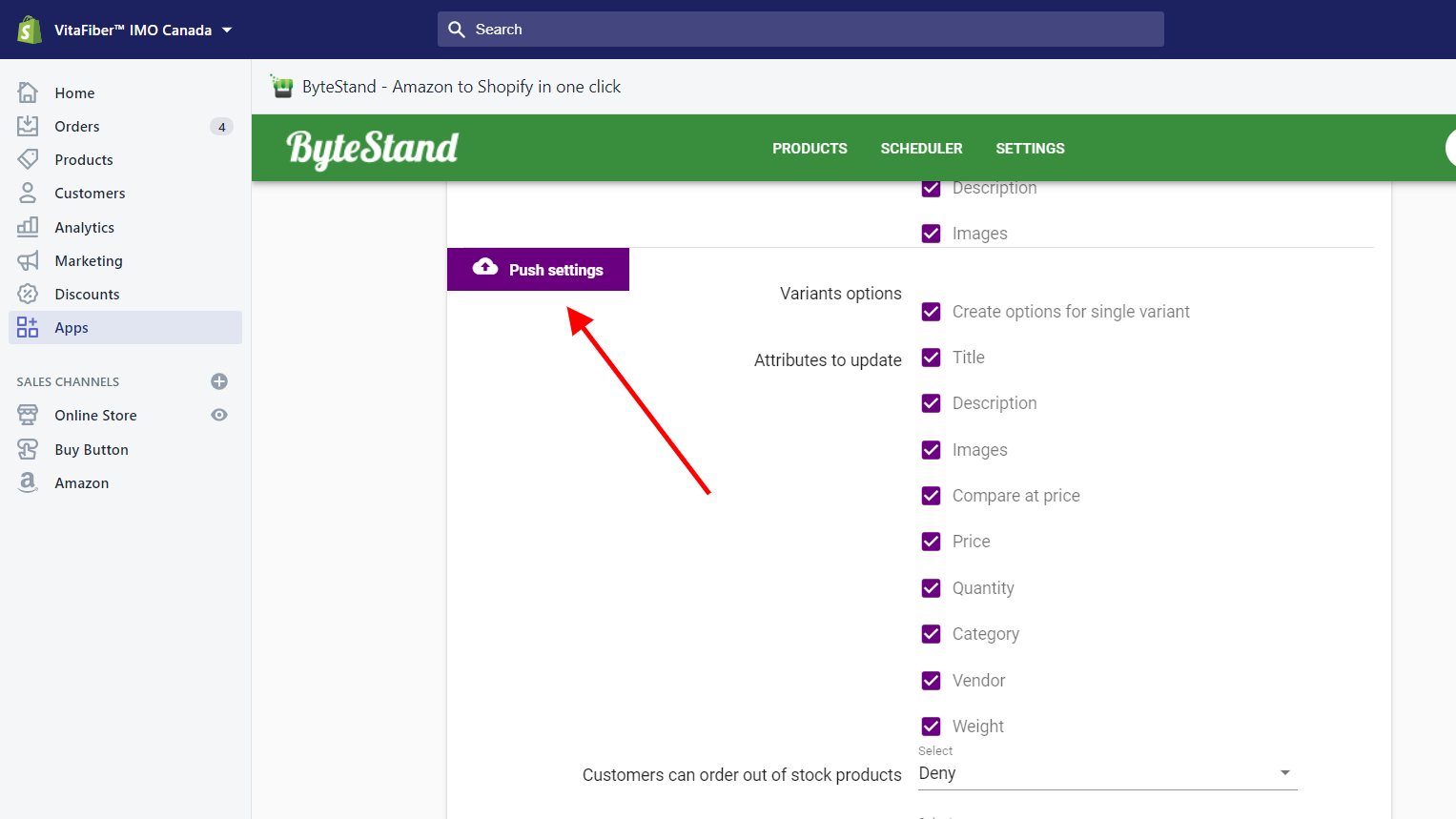The width and height of the screenshot is (1456, 819).
Task: Open the SCHEDULER tab in ByteStand
Action: coord(921,149)
